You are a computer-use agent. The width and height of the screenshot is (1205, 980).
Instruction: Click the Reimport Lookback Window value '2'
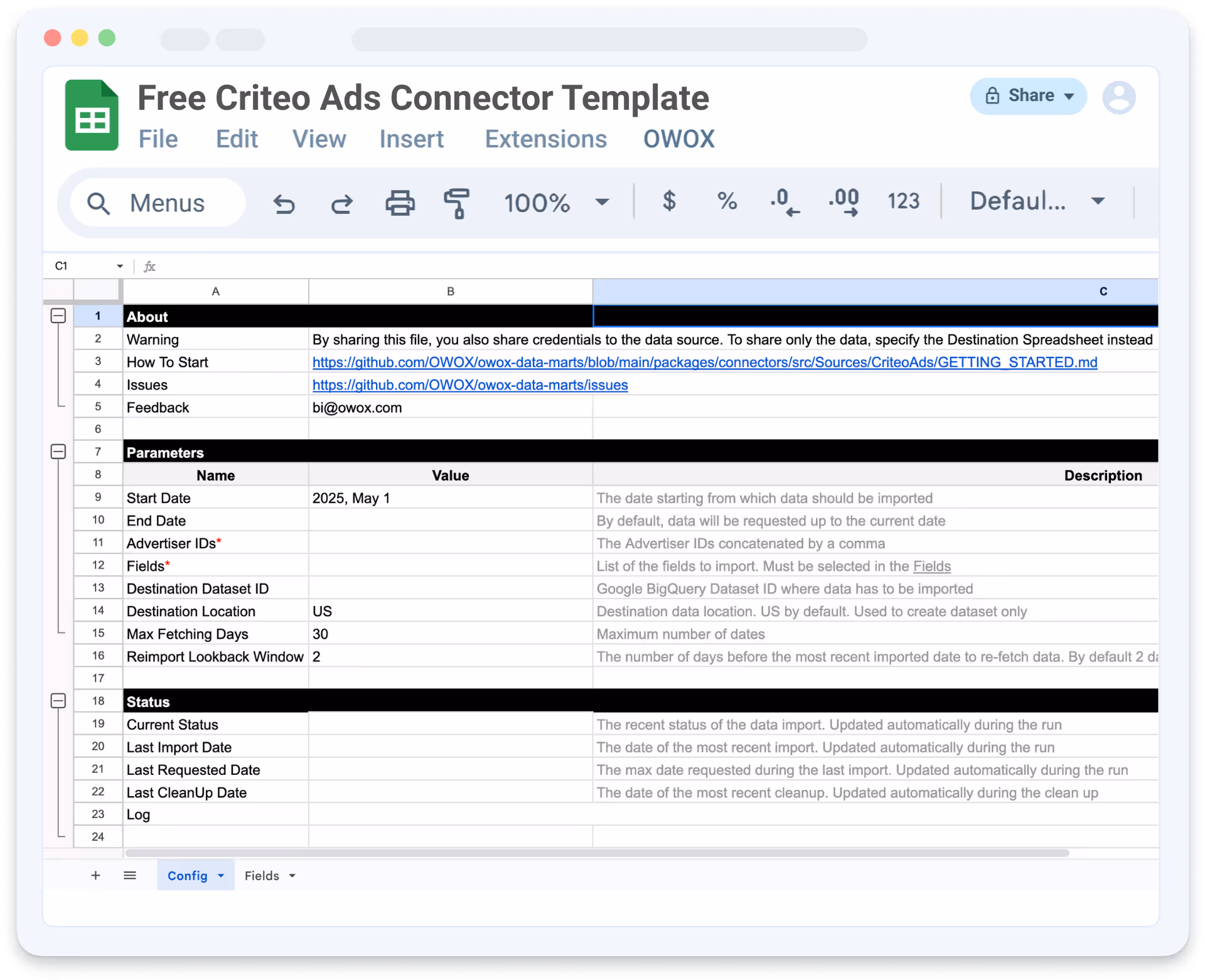coord(450,656)
